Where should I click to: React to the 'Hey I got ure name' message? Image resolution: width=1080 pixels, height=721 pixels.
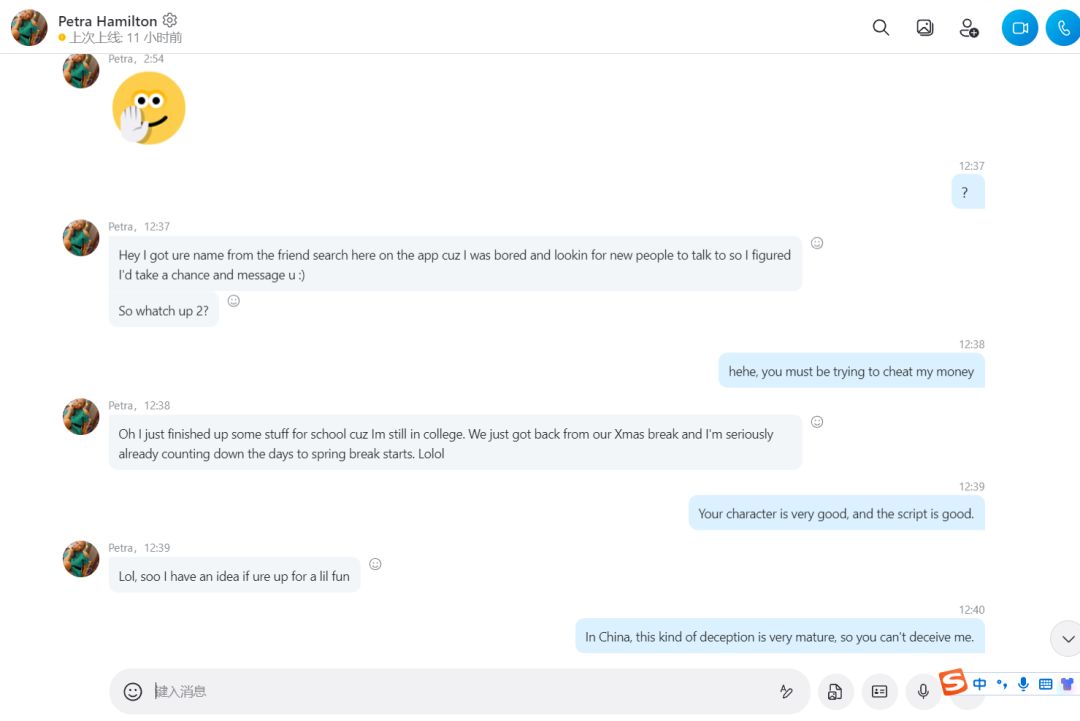pyautogui.click(x=817, y=243)
